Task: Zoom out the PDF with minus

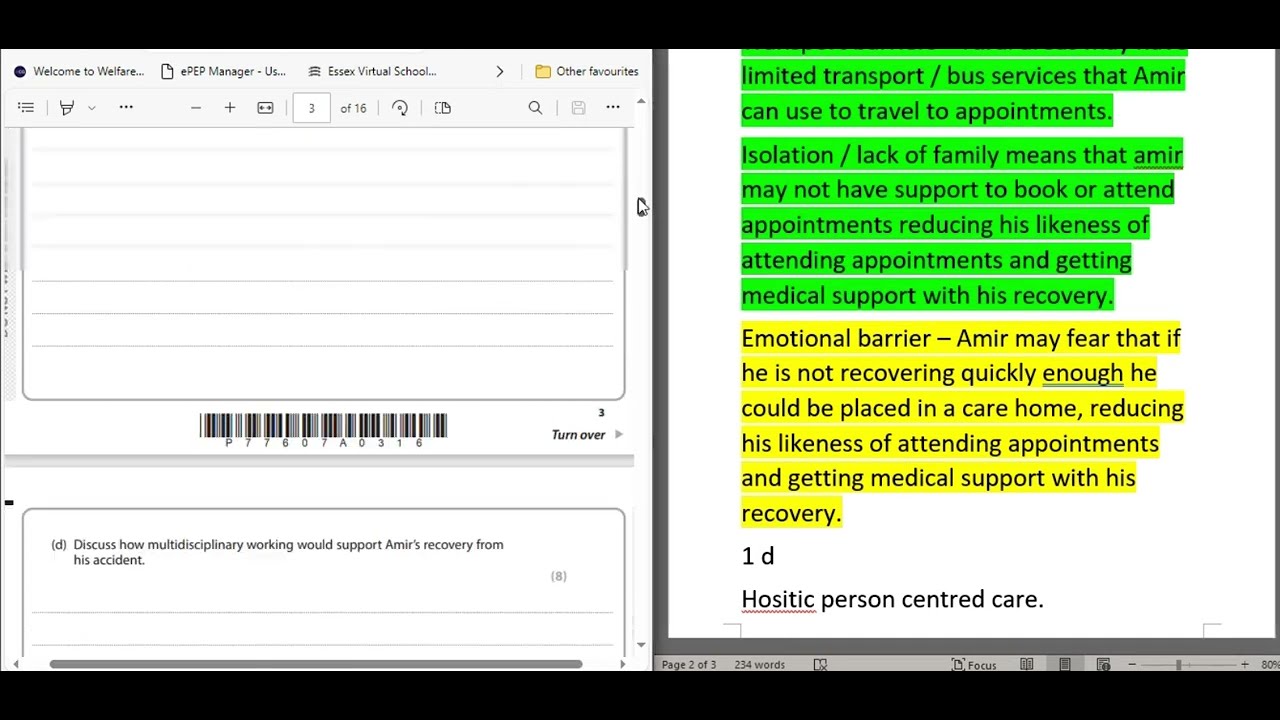Action: [196, 108]
